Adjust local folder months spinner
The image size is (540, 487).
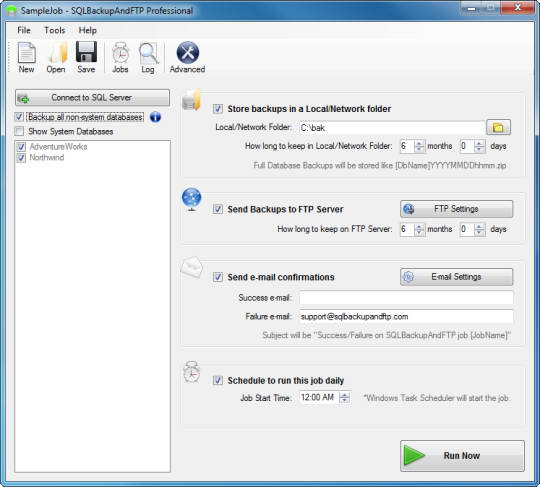tap(419, 146)
